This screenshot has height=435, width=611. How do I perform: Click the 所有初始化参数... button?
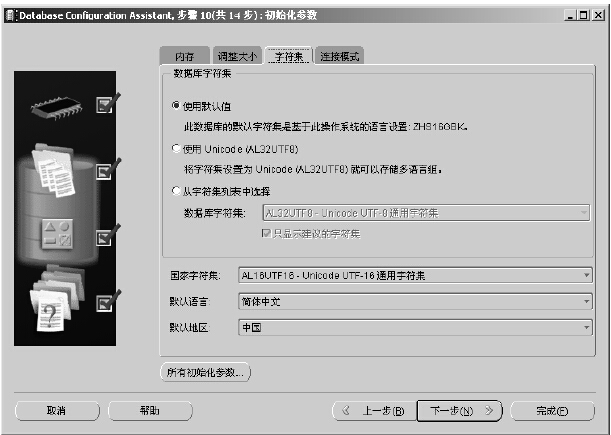click(x=205, y=372)
